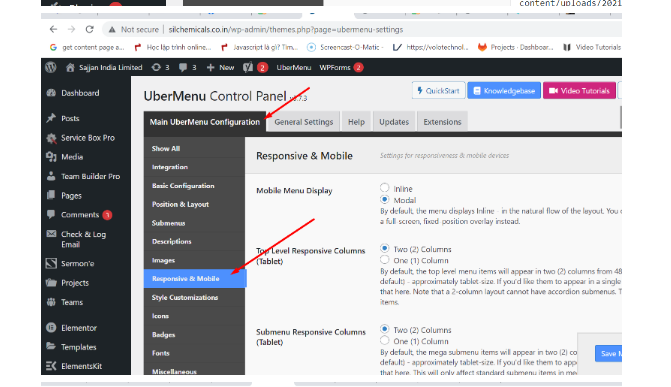Select Position & Layout in settings menu
This screenshot has width=671, height=387.
[x=194, y=204]
